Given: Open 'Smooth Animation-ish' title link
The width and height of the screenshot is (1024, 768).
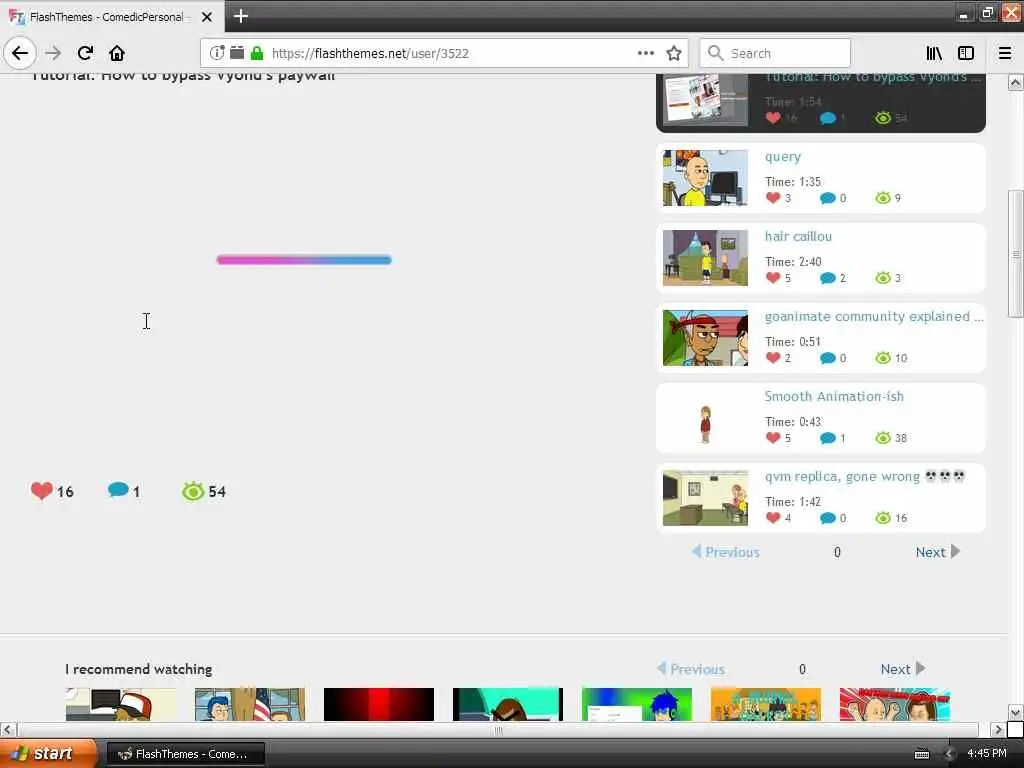Looking at the screenshot, I should (834, 396).
